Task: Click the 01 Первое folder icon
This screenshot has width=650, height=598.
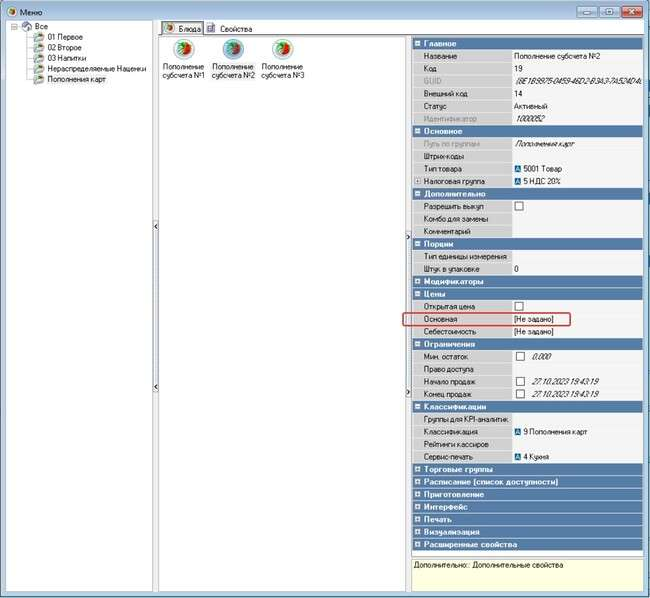Action: click(x=39, y=37)
